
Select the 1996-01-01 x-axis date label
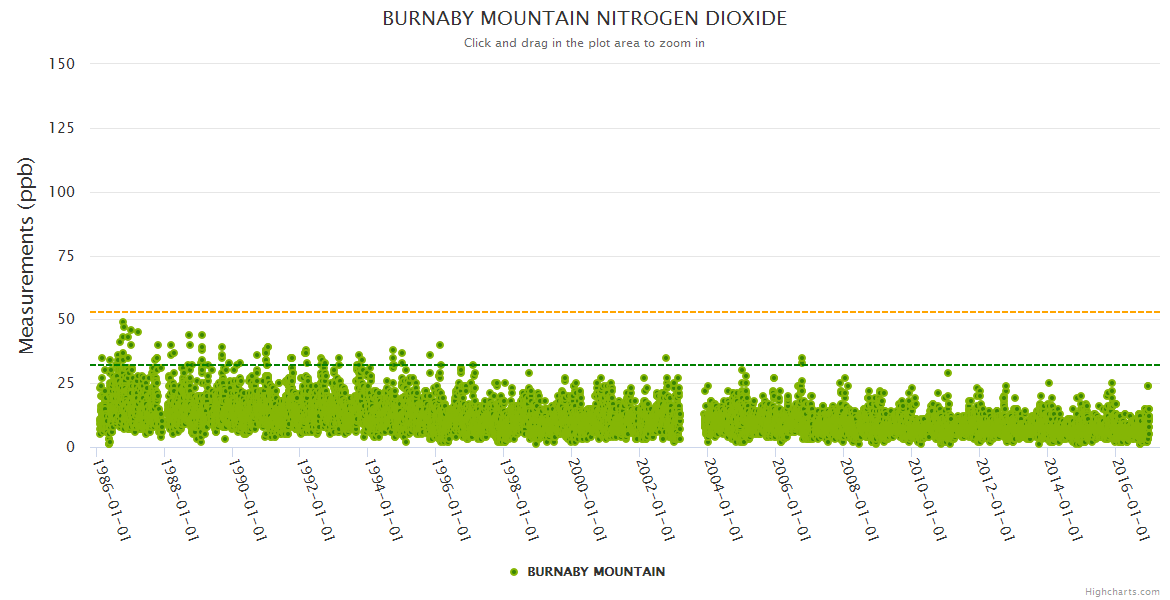pyautogui.click(x=452, y=498)
